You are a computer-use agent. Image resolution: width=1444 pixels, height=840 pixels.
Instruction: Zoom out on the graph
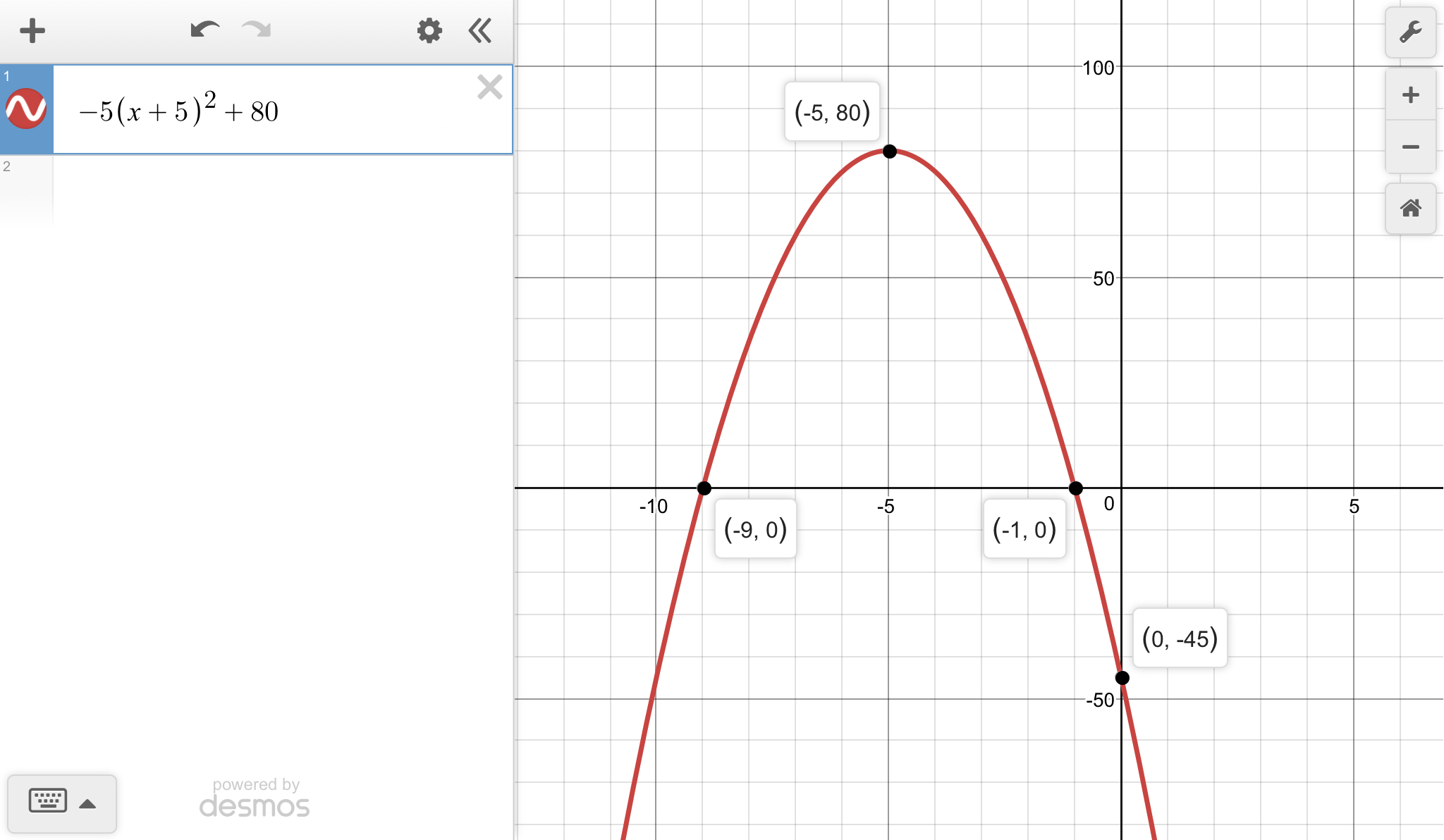point(1410,147)
